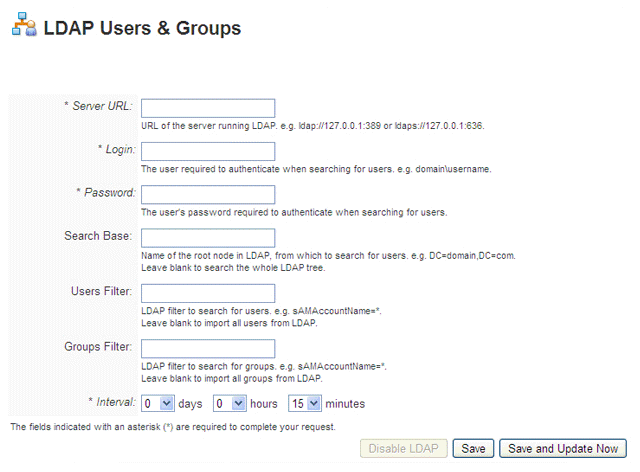Screen dimensions: 640x472
Task: Click the Save button
Action: pyautogui.click(x=473, y=448)
